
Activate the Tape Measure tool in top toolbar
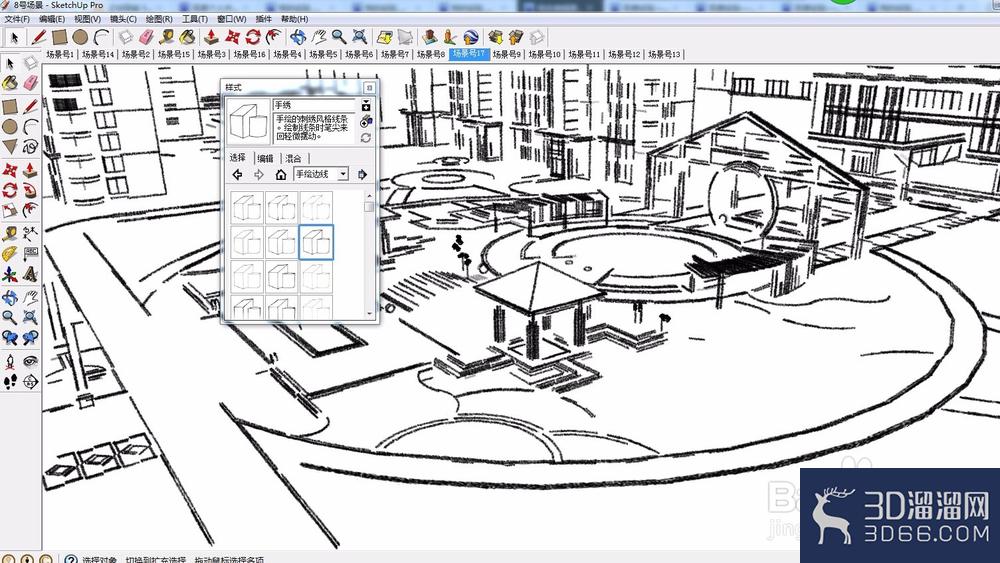pos(167,37)
